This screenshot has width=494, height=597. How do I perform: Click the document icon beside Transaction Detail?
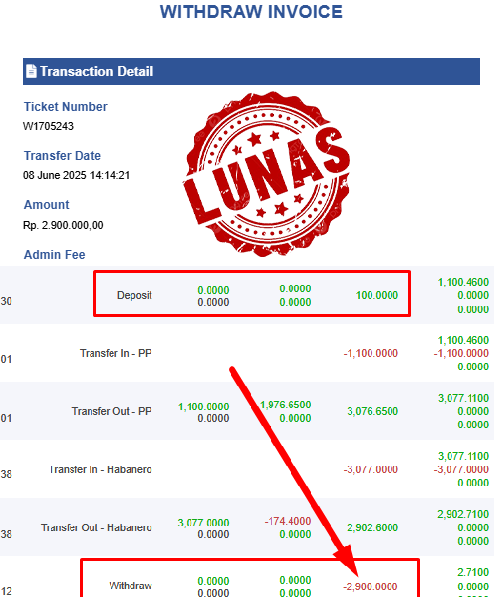coord(31,71)
